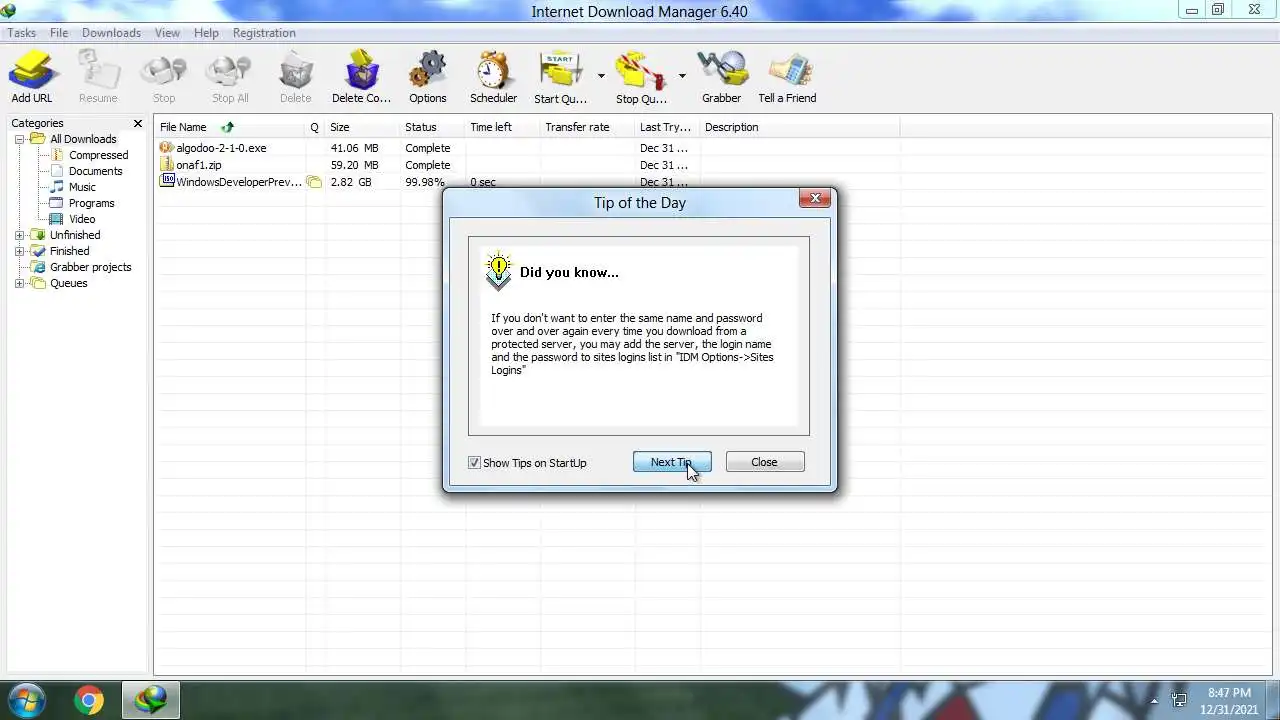Click the Stop toolbar icon
Viewport: 1280px width, 720px height.
(x=164, y=78)
